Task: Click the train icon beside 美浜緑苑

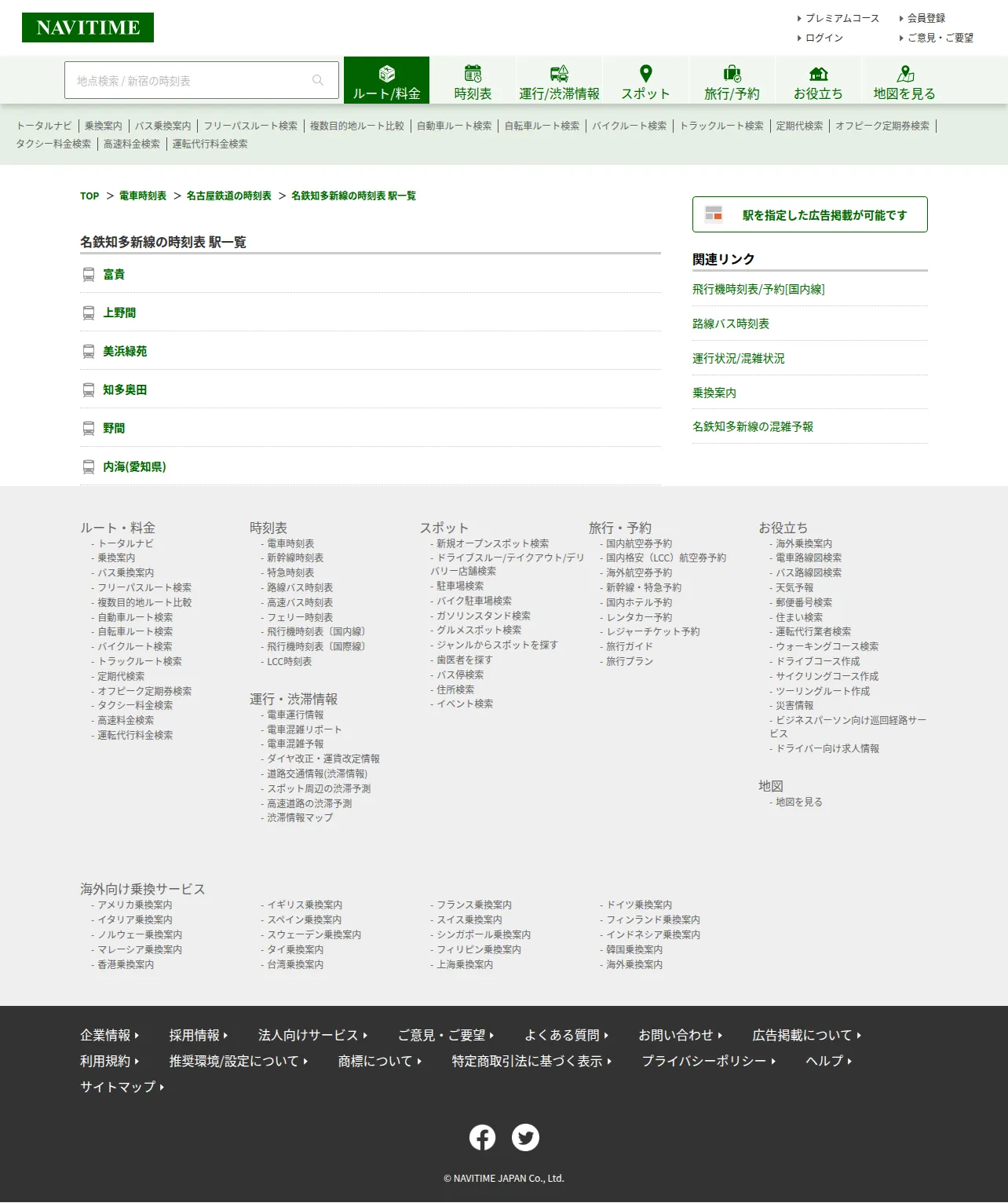Action: (x=89, y=351)
